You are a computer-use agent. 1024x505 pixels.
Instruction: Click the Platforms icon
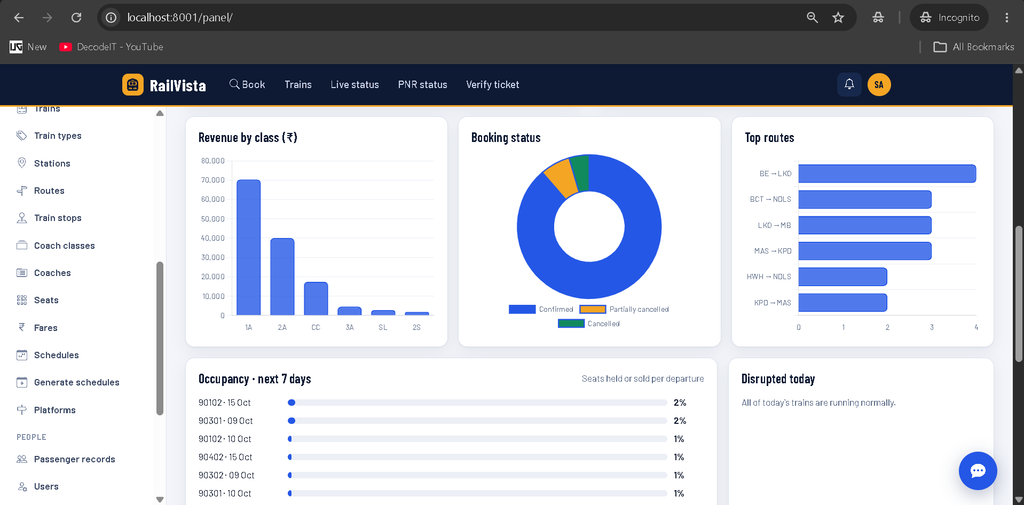[x=22, y=410]
